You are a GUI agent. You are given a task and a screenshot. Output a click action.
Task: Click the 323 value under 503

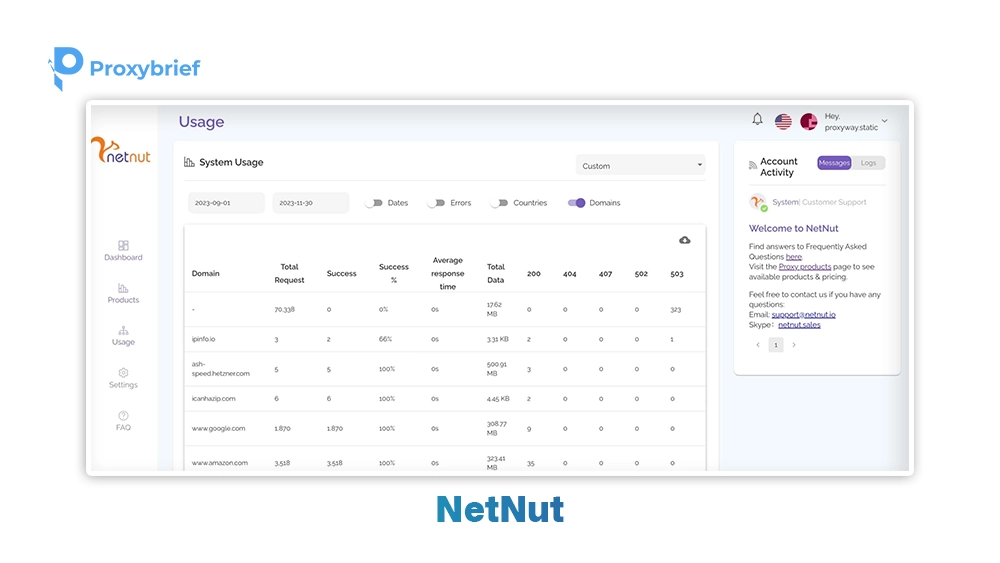point(675,310)
